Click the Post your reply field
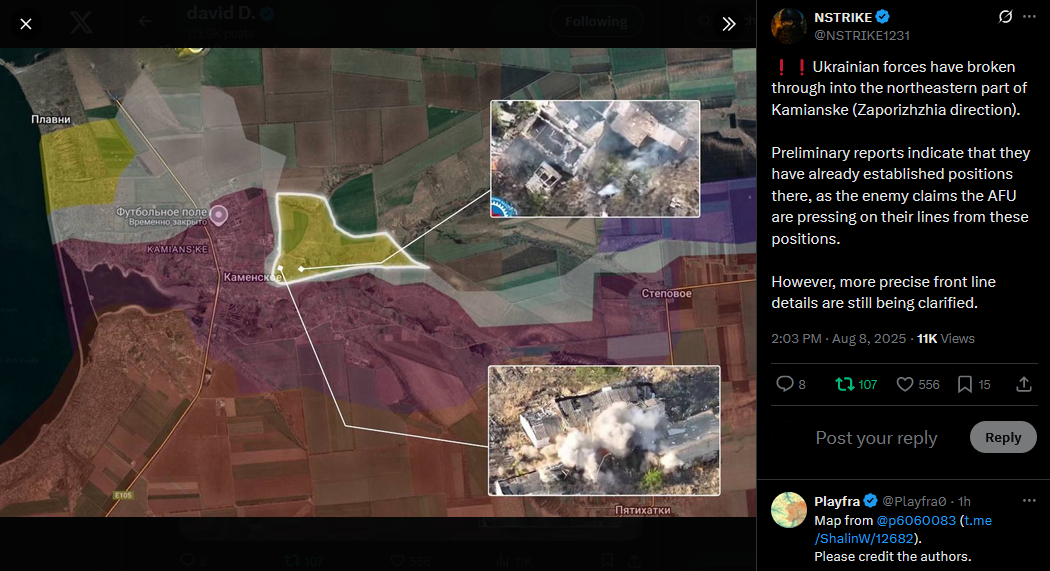1050x571 pixels. [876, 438]
